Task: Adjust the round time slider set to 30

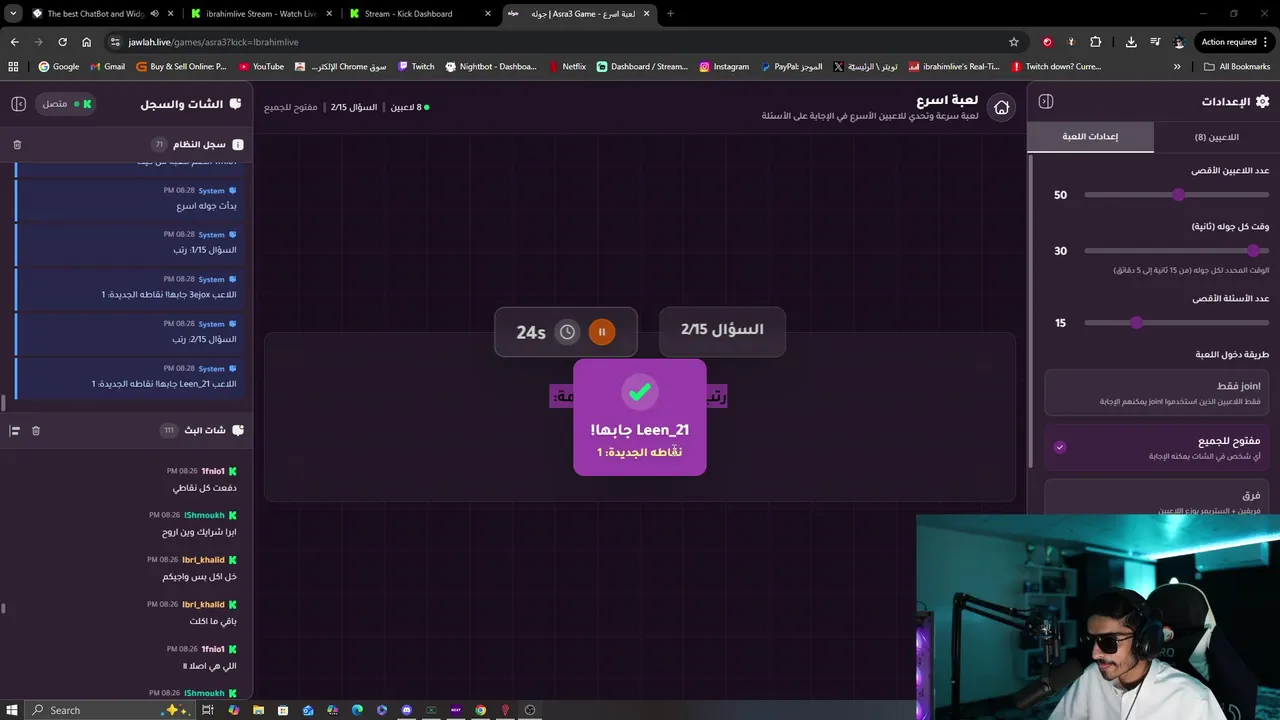Action: [1176, 251]
